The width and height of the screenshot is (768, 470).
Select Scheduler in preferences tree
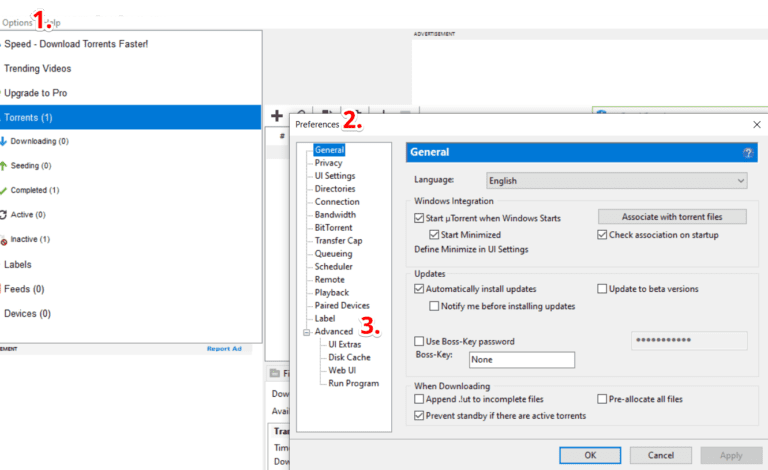[x=334, y=266]
